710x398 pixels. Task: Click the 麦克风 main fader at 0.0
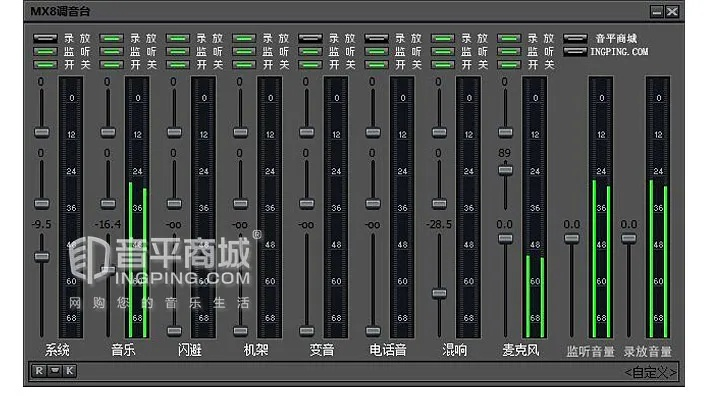[505, 238]
